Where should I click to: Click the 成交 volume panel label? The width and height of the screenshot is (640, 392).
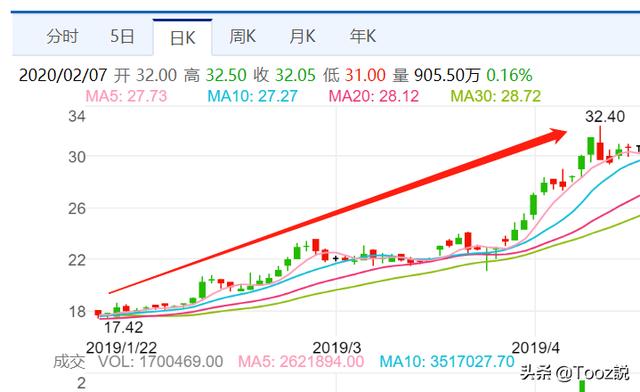(x=69, y=362)
